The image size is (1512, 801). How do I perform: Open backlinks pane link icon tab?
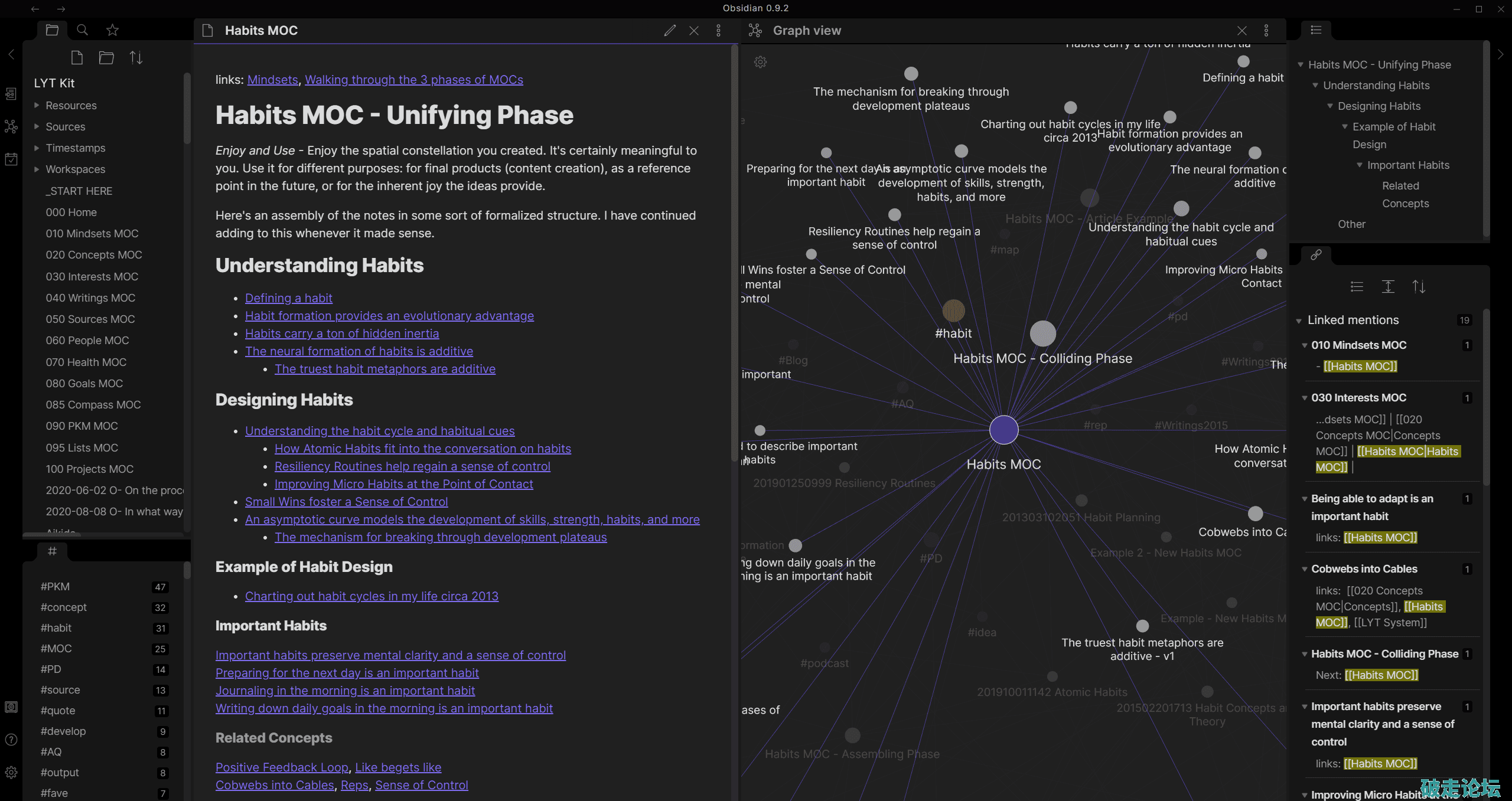1316,255
